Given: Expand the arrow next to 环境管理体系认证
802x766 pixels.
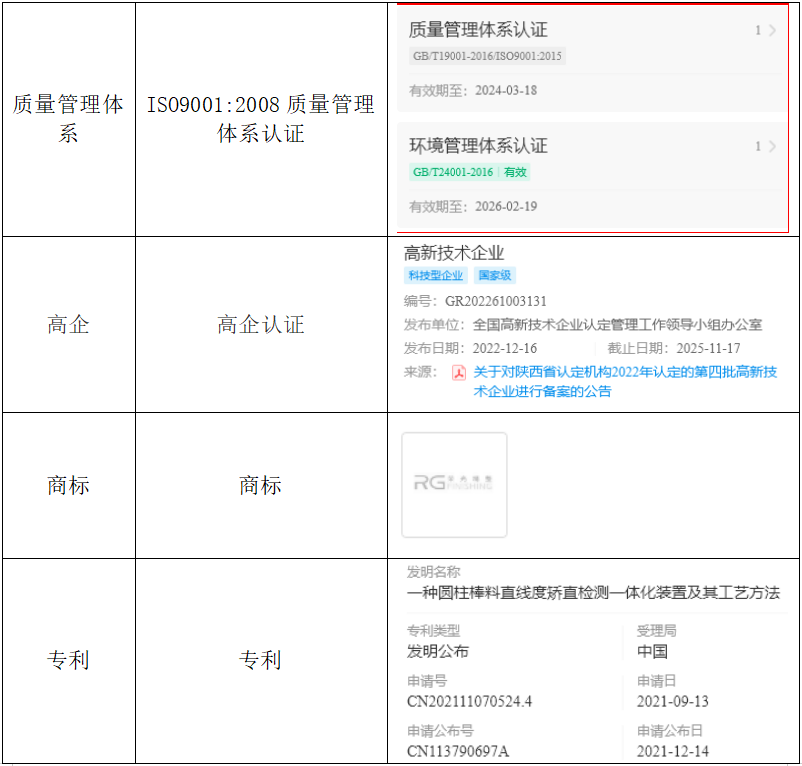Looking at the screenshot, I should tap(772, 146).
